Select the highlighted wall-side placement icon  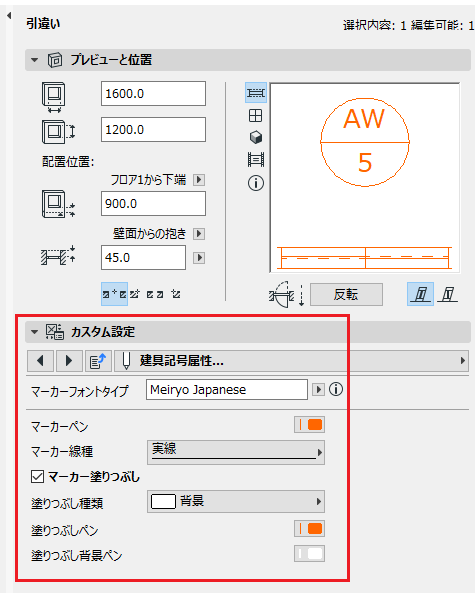tap(420, 294)
